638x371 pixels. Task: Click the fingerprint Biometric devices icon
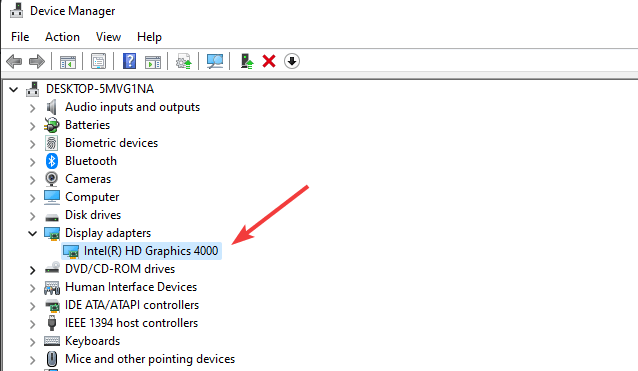point(51,143)
